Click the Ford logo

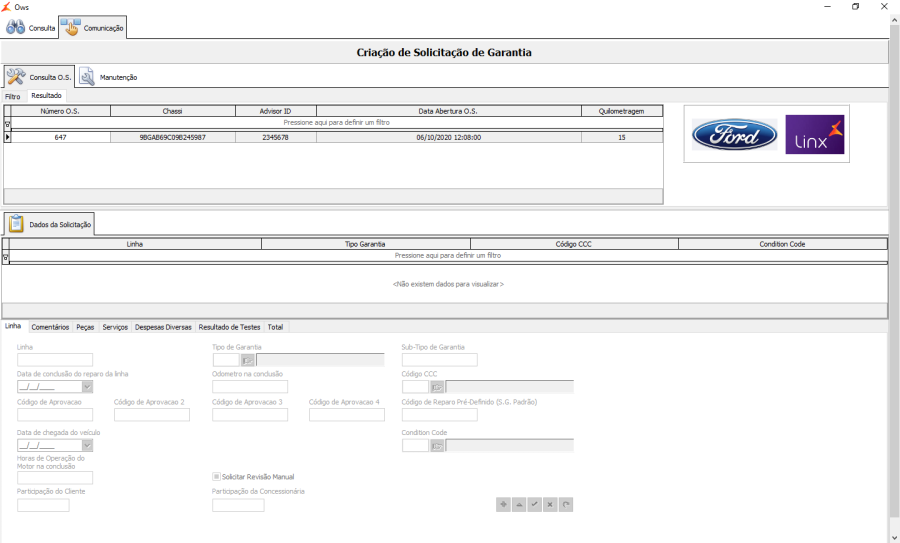click(734, 134)
